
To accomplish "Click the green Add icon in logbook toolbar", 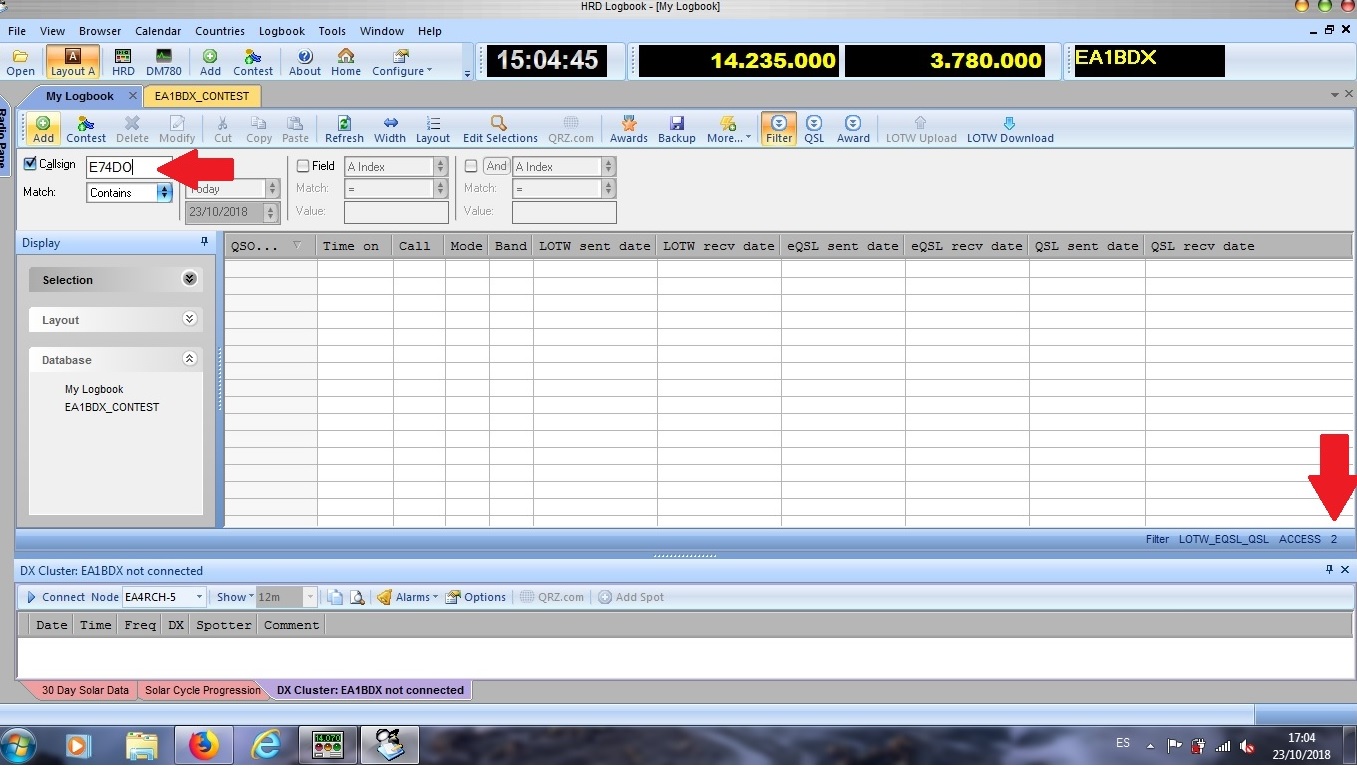I will [x=44, y=130].
